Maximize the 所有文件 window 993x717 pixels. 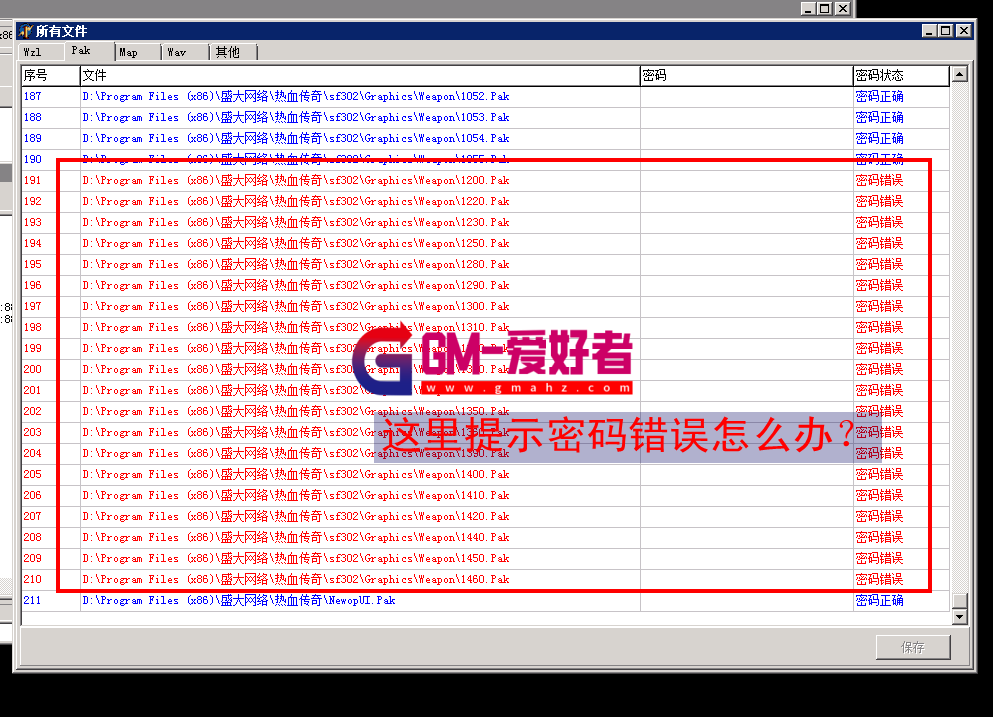click(946, 30)
